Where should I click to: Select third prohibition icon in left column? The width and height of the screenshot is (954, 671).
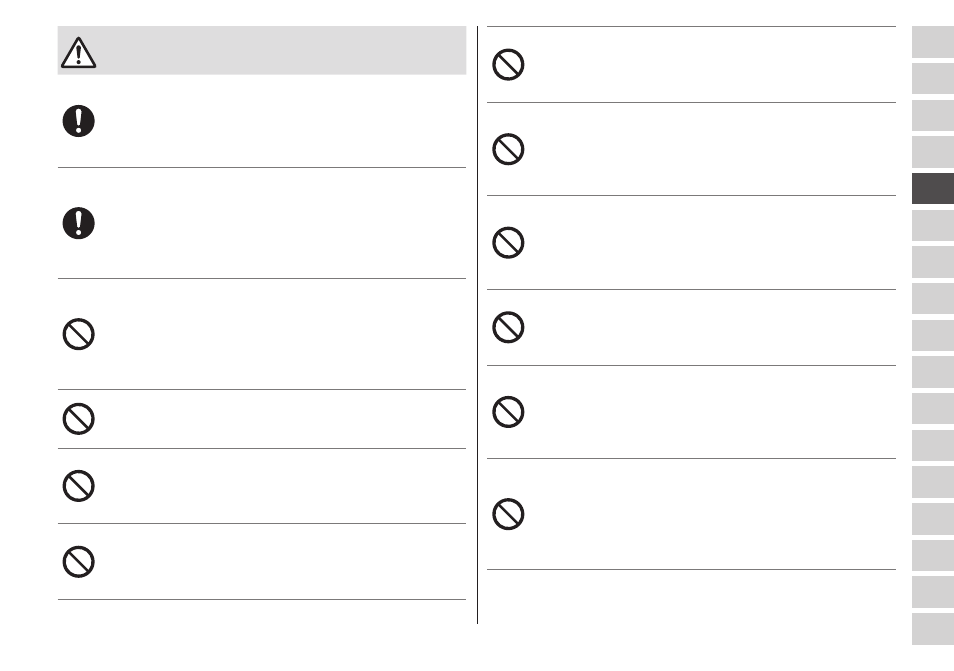point(78,485)
